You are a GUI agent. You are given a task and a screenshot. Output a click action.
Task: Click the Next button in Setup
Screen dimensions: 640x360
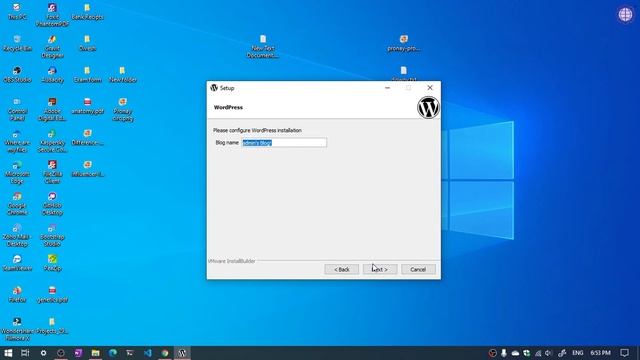click(380, 269)
